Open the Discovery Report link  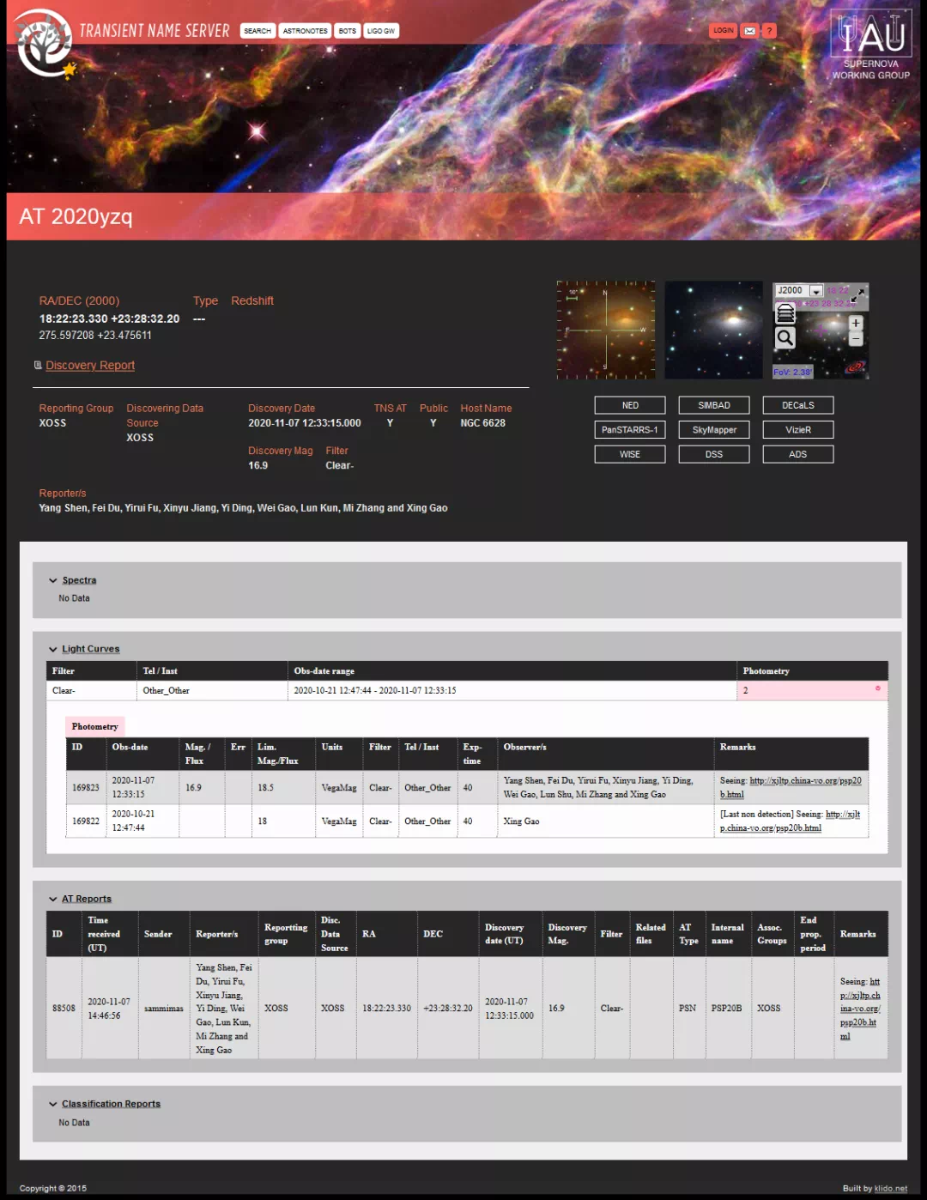pos(90,365)
